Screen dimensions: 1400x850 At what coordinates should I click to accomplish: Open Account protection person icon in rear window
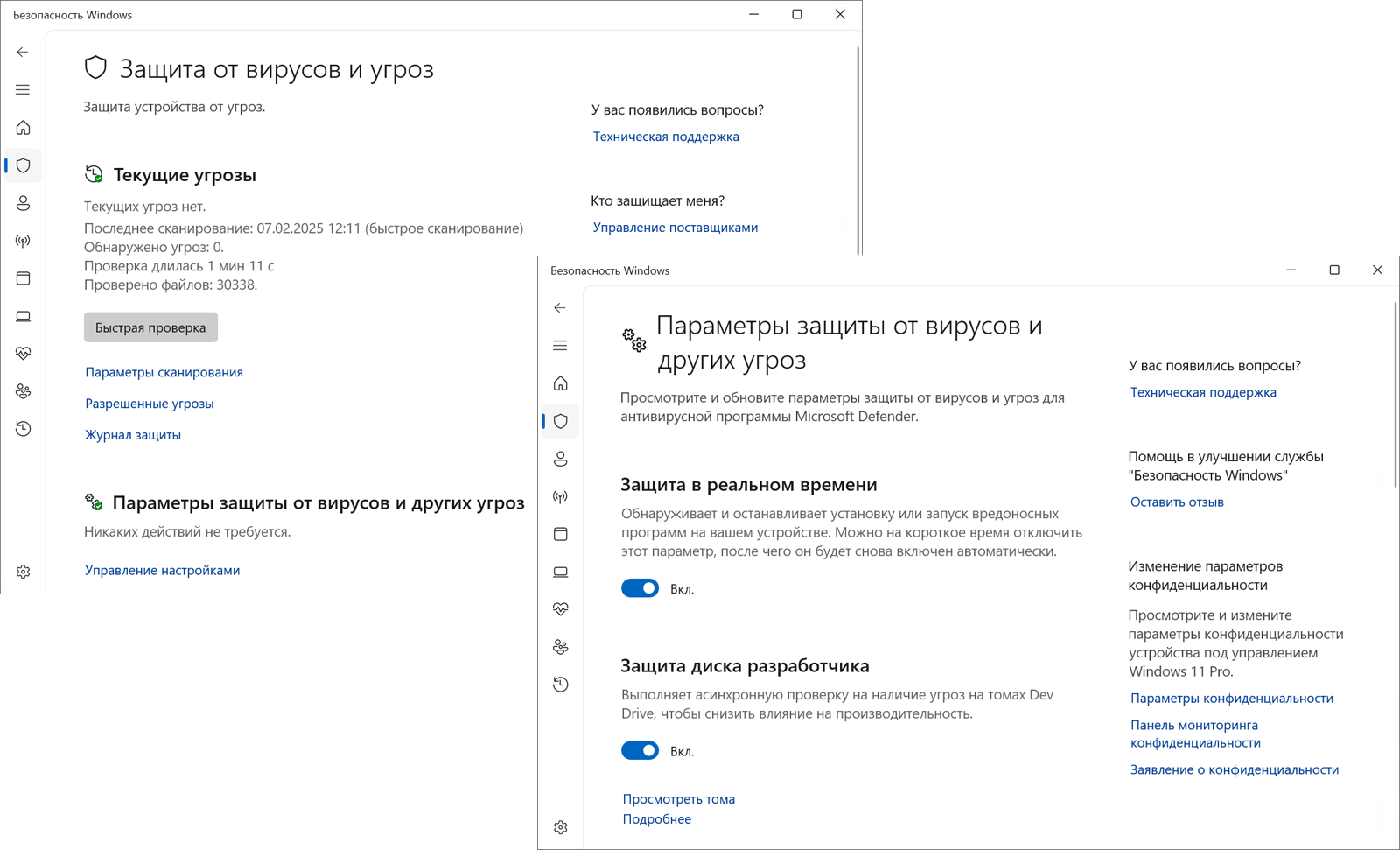tap(23, 203)
